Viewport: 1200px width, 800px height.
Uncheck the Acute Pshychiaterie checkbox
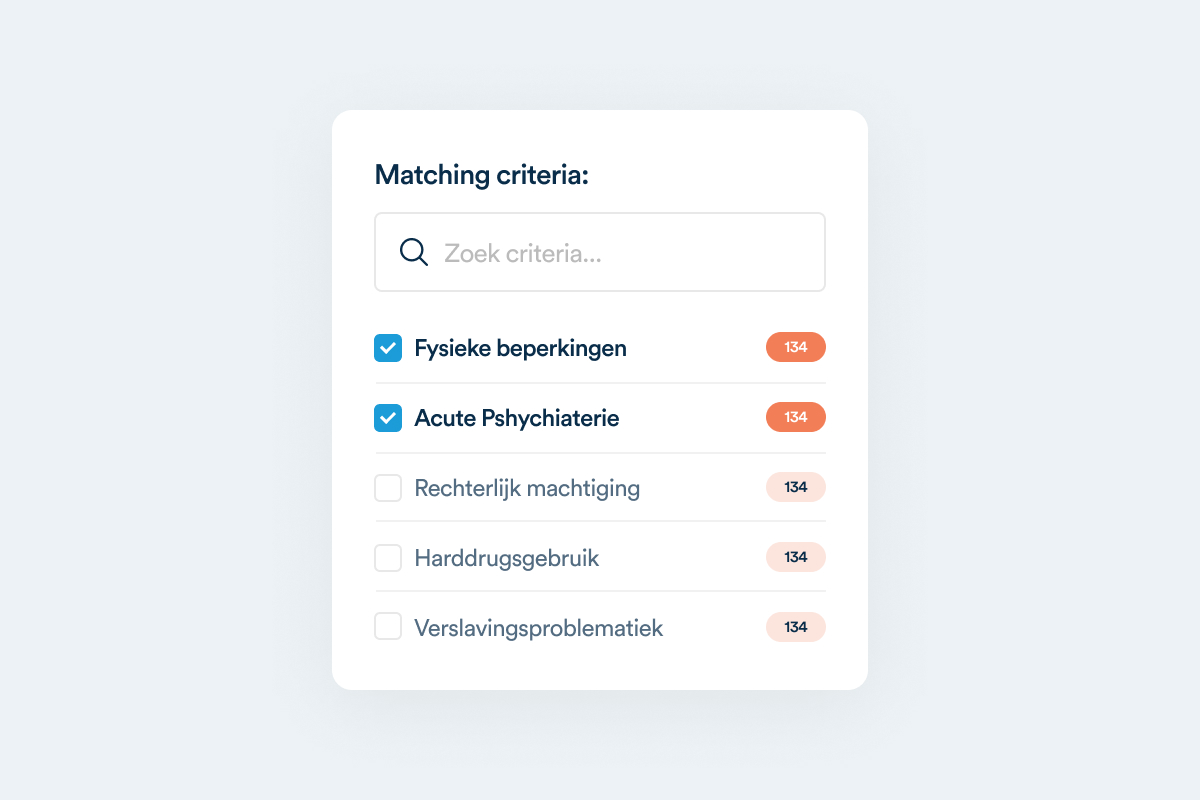coord(388,418)
